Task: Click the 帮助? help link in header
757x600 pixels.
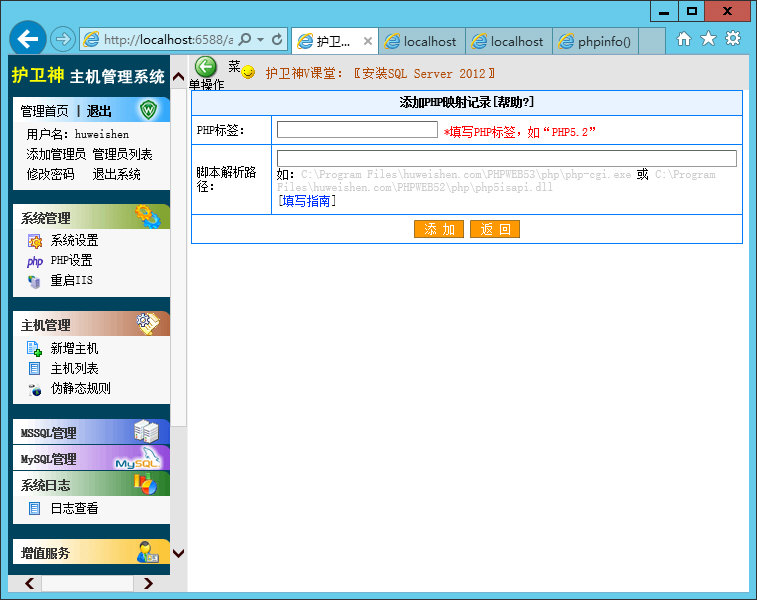Action: pyautogui.click(x=513, y=102)
